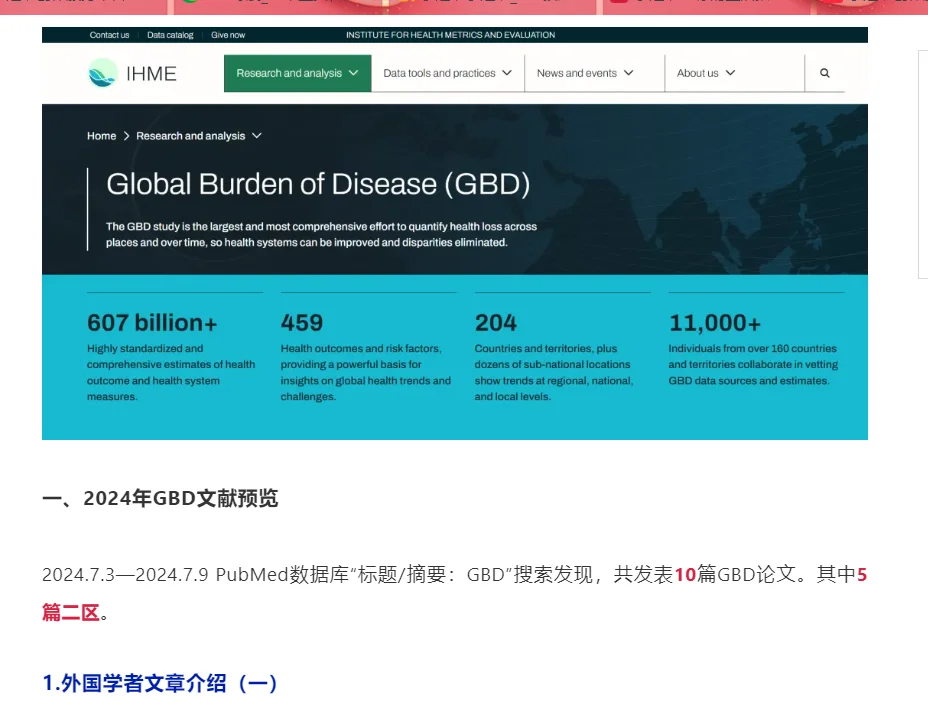Expand Research and analysis menu chevron

tap(353, 73)
